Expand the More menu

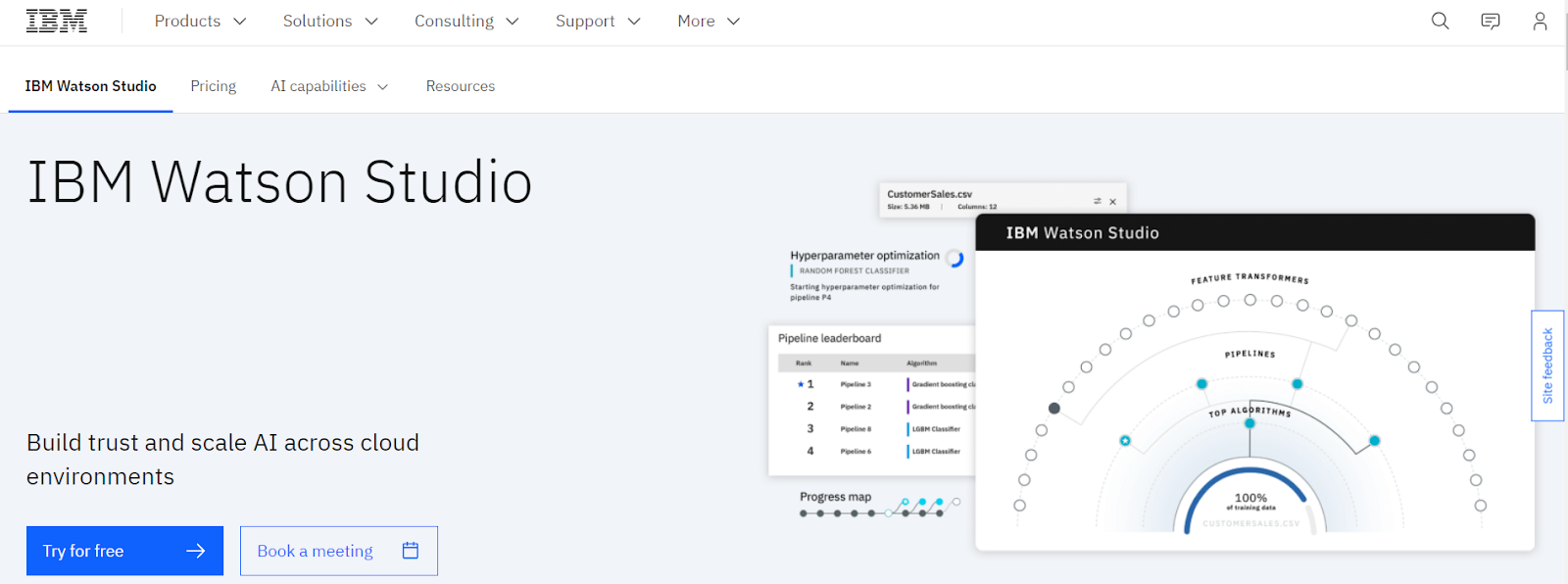tap(709, 22)
